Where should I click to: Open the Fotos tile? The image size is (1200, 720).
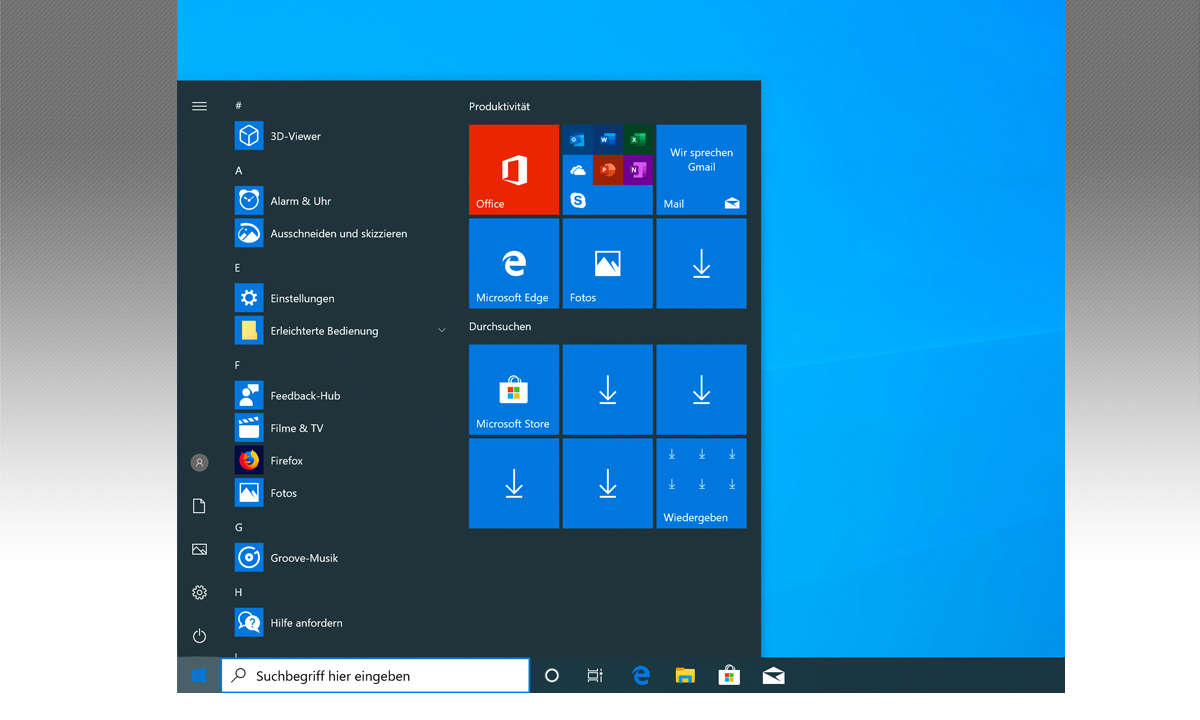(607, 264)
